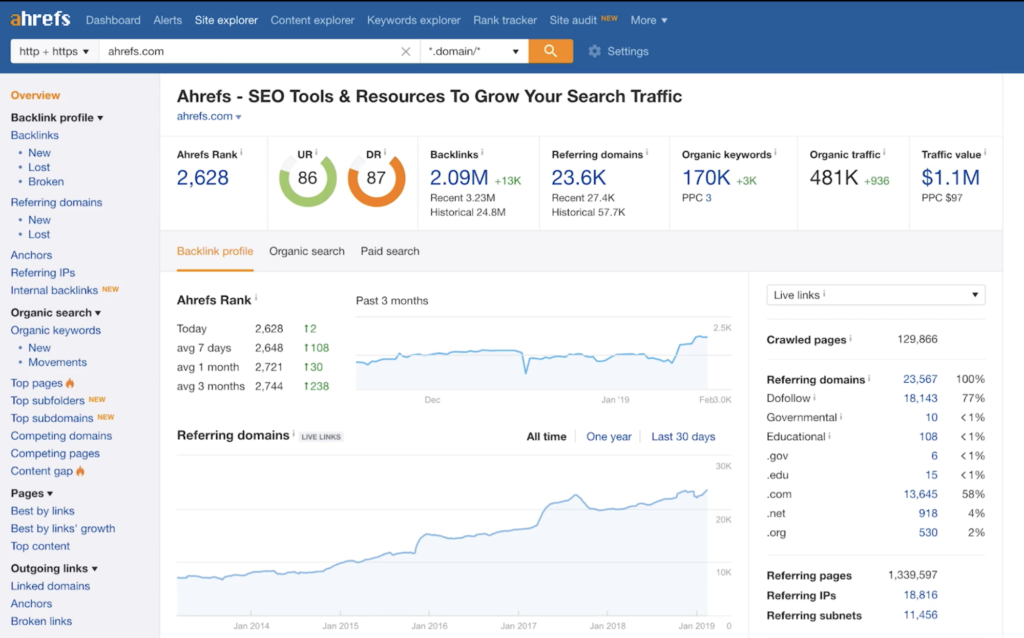Click the 170K Organic keywords value
Screen dimensions: 1024x638
[706, 178]
